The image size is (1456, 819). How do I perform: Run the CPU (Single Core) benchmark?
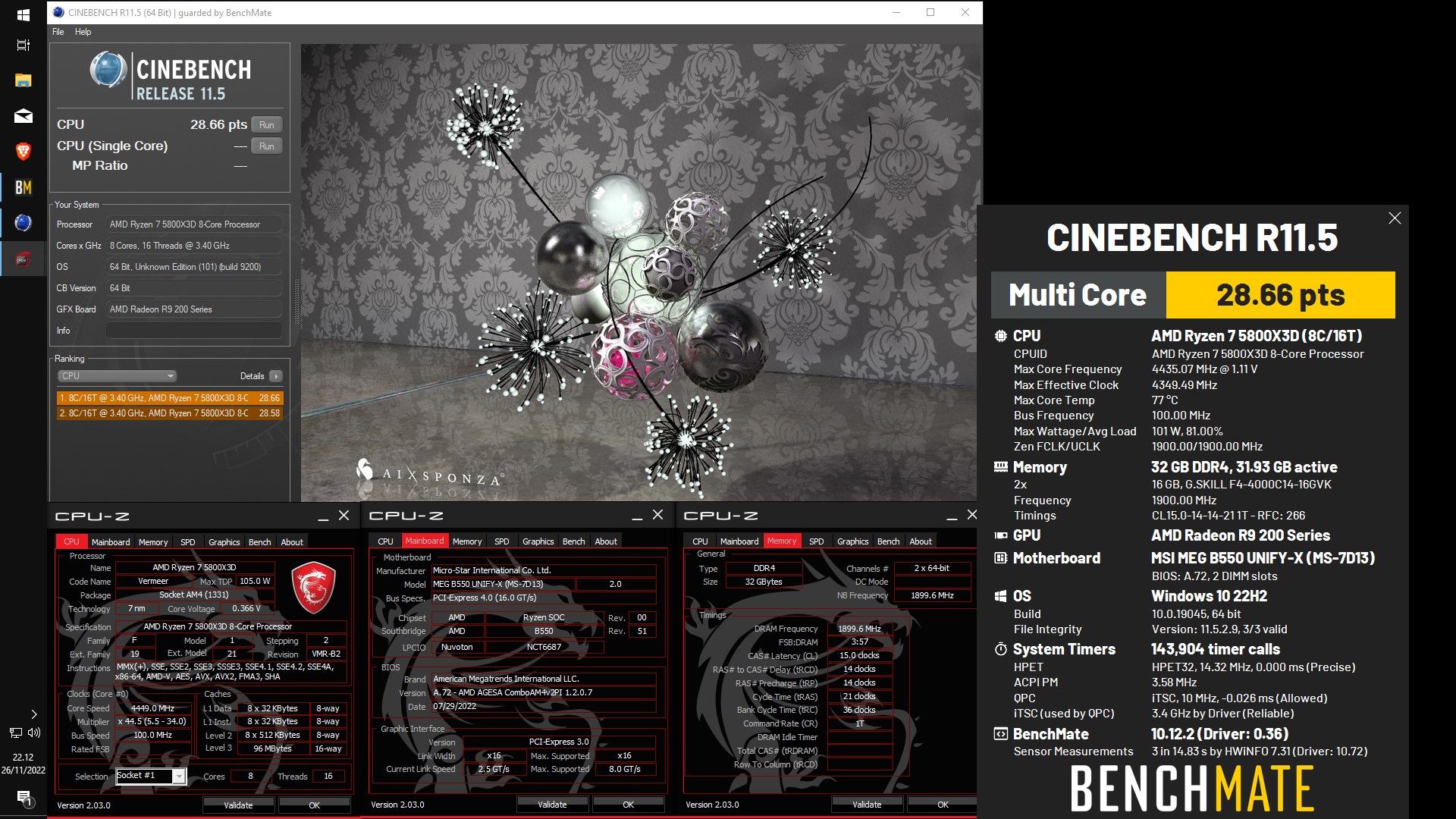(267, 146)
